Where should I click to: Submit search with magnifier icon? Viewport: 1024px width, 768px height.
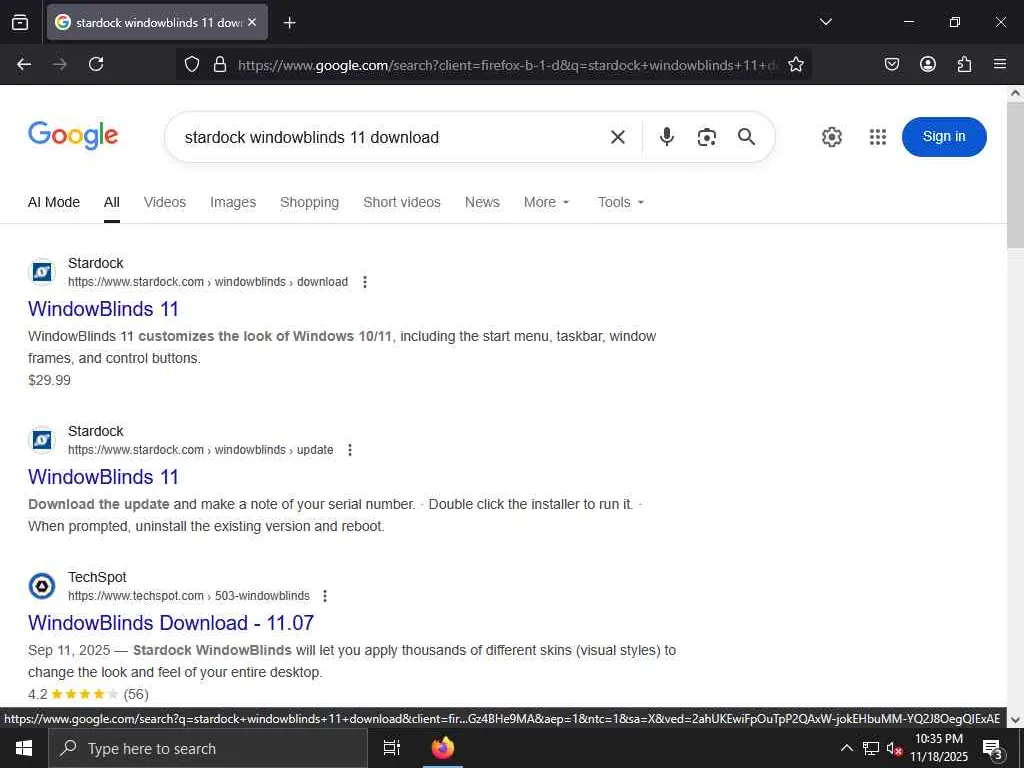(746, 136)
